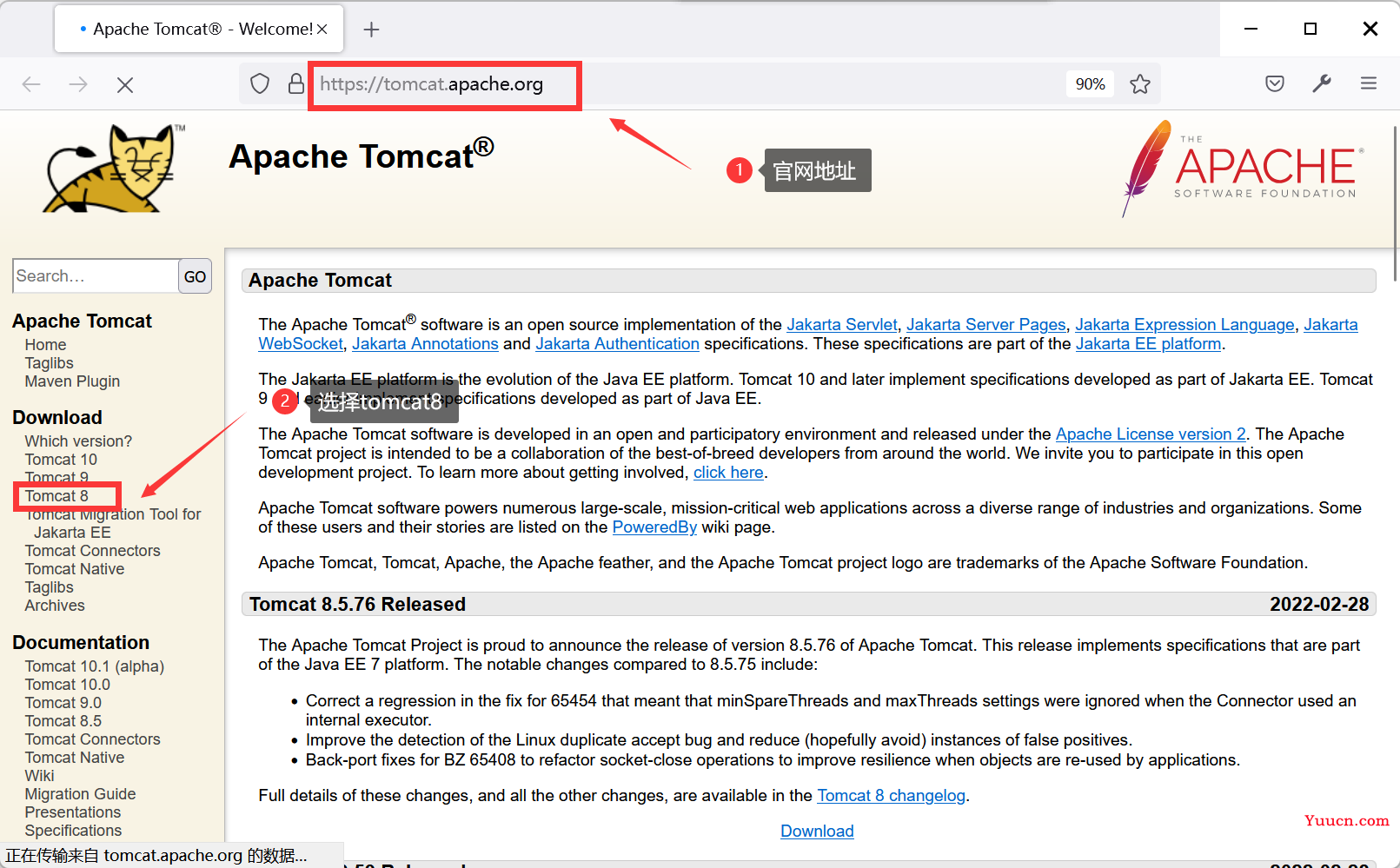
Task: Select the 2022-02-28 release date
Action: (x=1319, y=605)
